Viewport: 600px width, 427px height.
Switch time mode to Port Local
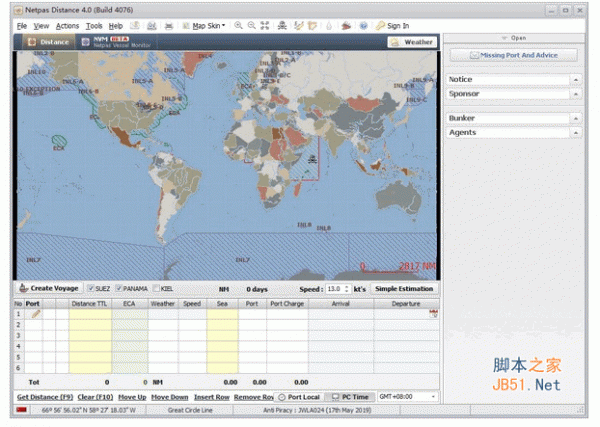(x=300, y=397)
